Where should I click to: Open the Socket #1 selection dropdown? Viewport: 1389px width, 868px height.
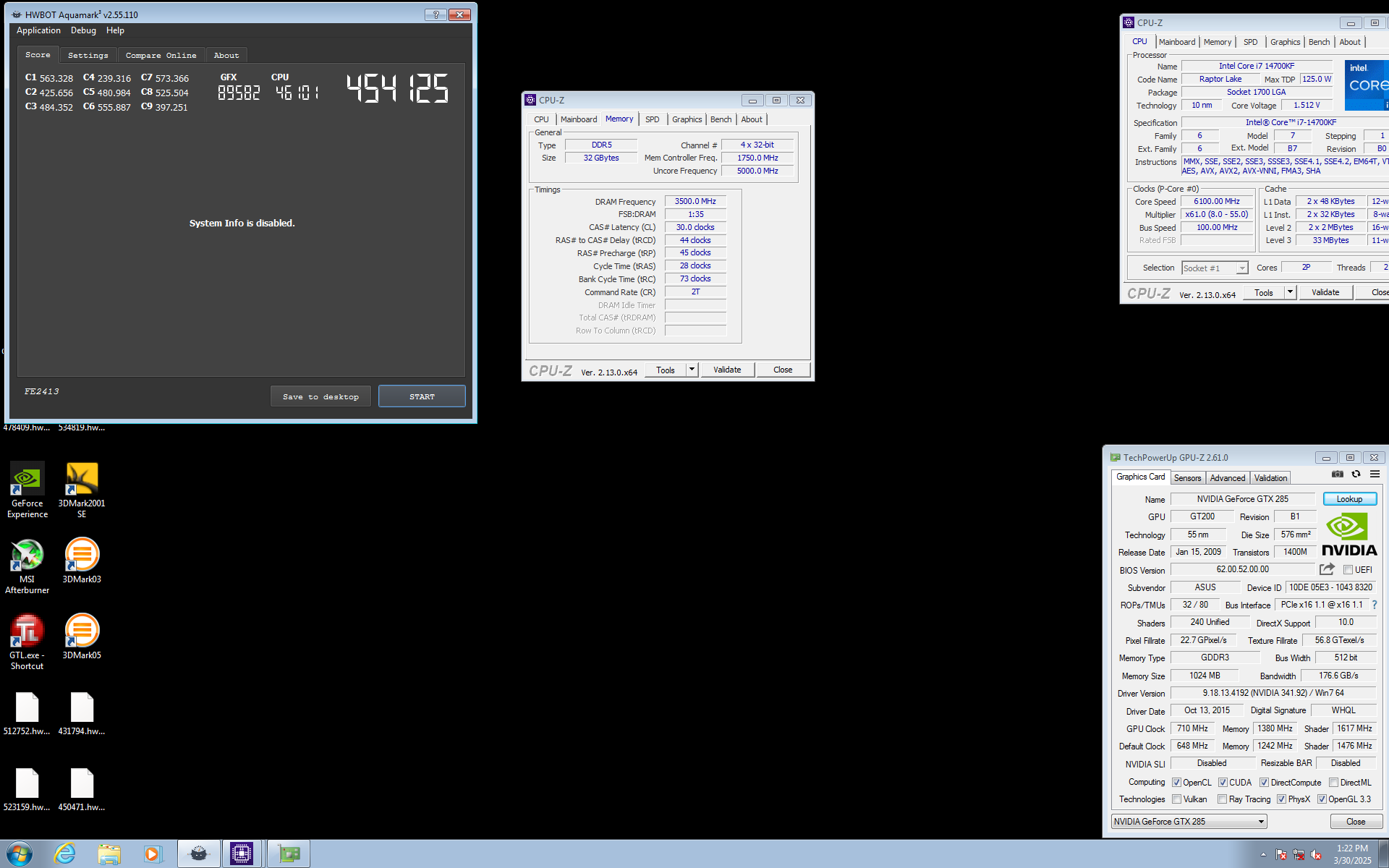coord(1215,268)
